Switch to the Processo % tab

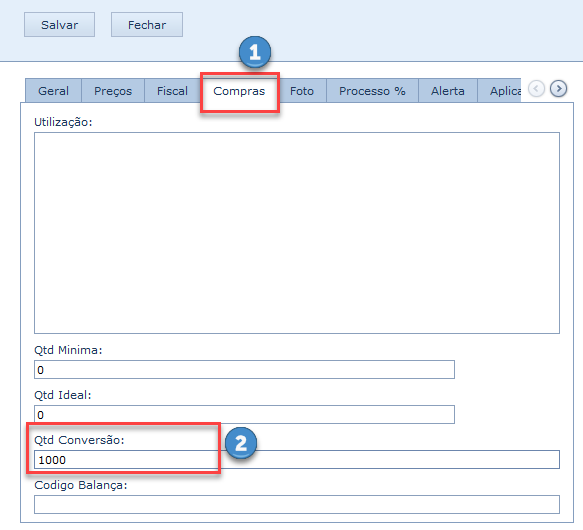point(372,91)
